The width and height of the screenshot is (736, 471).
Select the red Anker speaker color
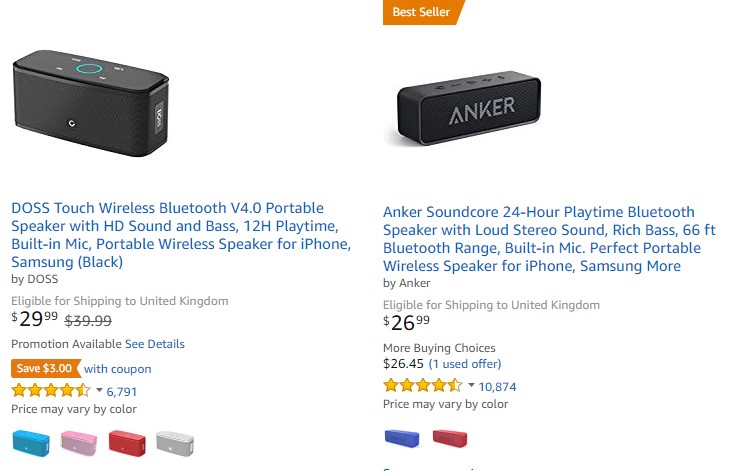(449, 437)
